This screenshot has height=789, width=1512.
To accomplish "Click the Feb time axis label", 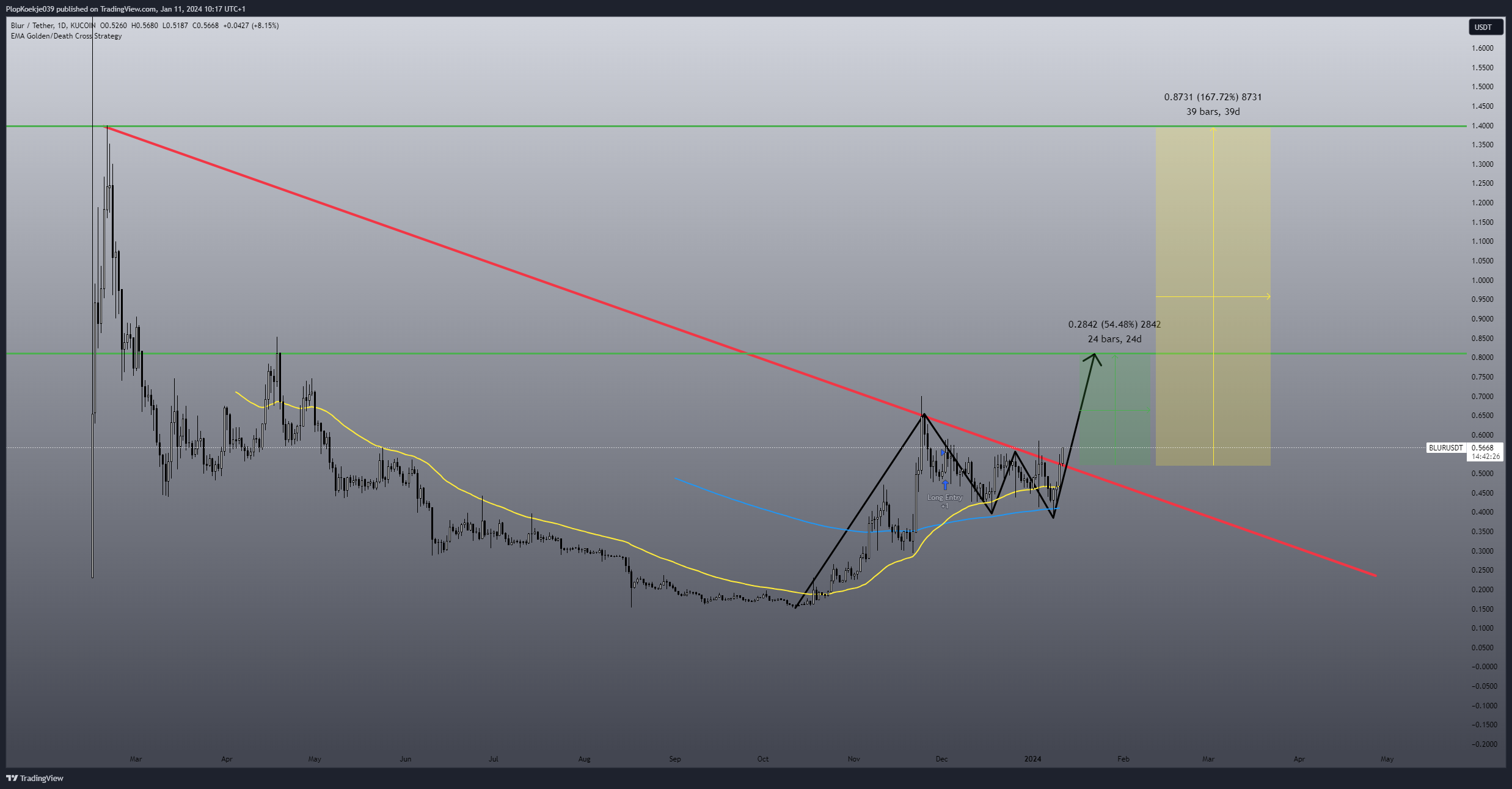I will click(1123, 759).
